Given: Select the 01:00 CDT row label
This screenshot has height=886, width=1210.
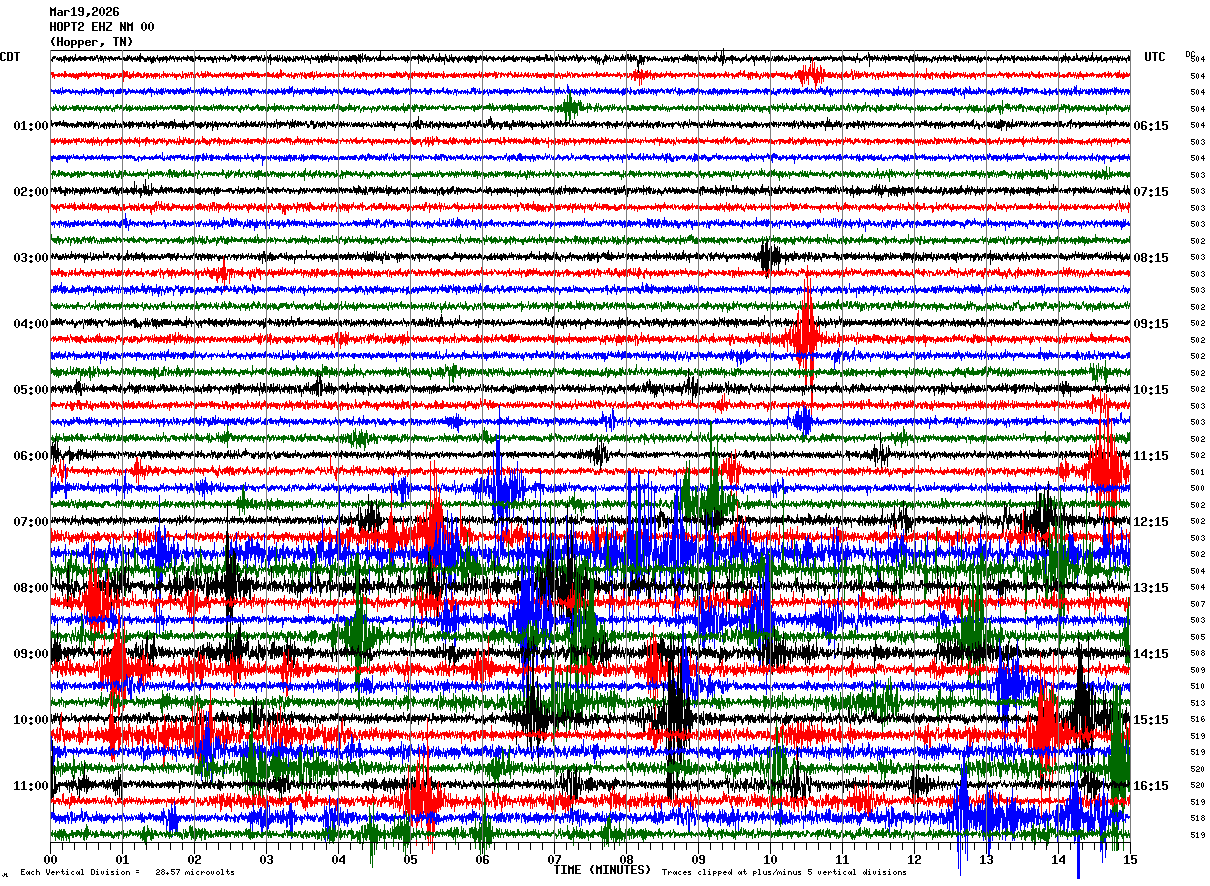Looking at the screenshot, I should click(x=31, y=126).
